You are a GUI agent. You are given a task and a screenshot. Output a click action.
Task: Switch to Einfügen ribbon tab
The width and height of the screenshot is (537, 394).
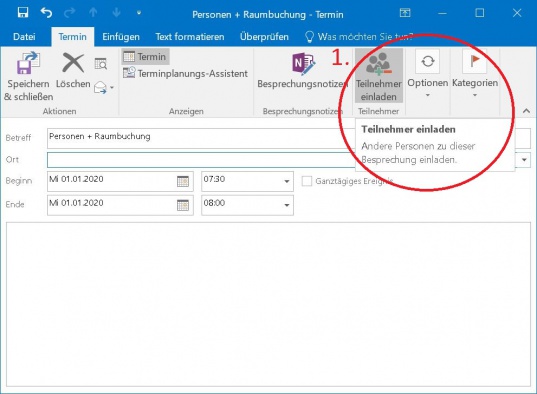[121, 37]
